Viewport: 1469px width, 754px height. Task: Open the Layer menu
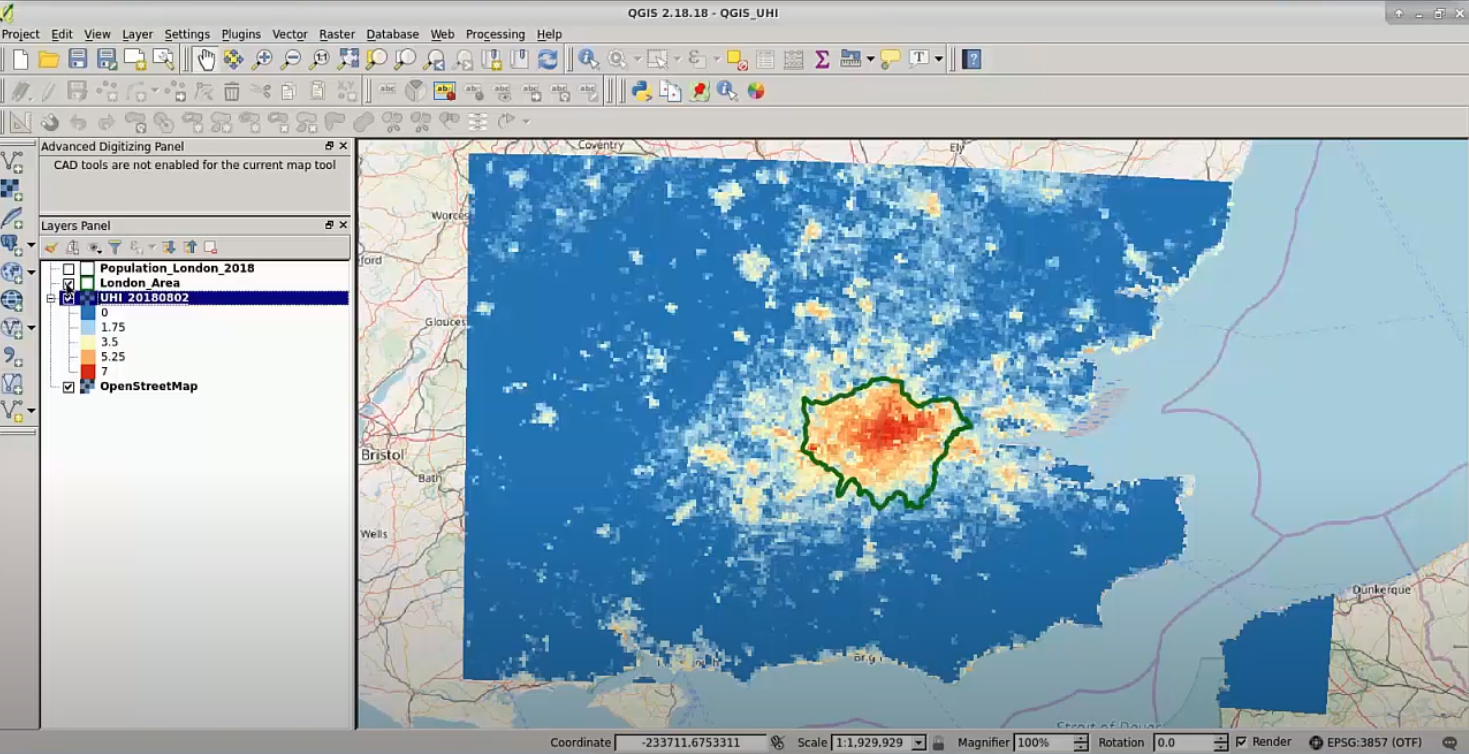(x=137, y=34)
